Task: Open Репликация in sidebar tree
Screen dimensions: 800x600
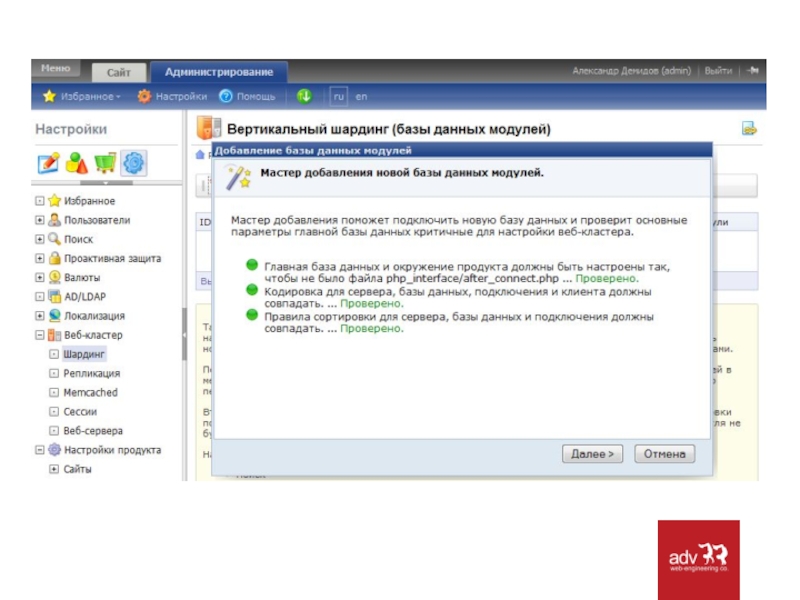Action: click(x=92, y=373)
